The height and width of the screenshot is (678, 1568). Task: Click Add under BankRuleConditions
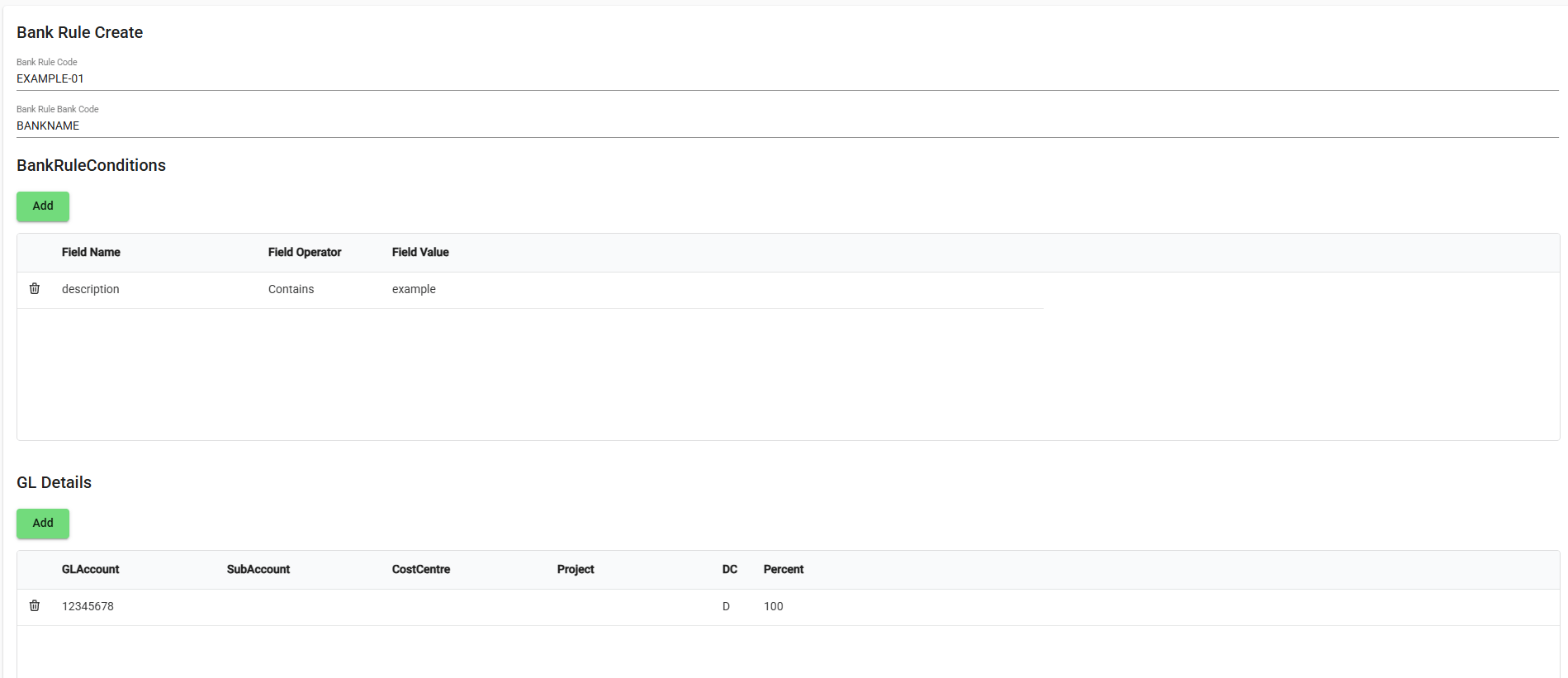click(x=43, y=206)
